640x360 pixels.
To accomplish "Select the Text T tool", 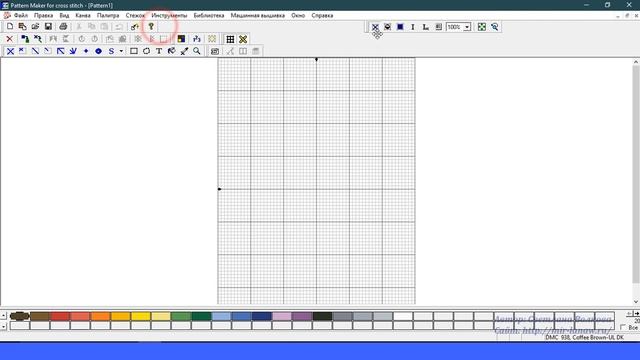I will coord(159,51).
